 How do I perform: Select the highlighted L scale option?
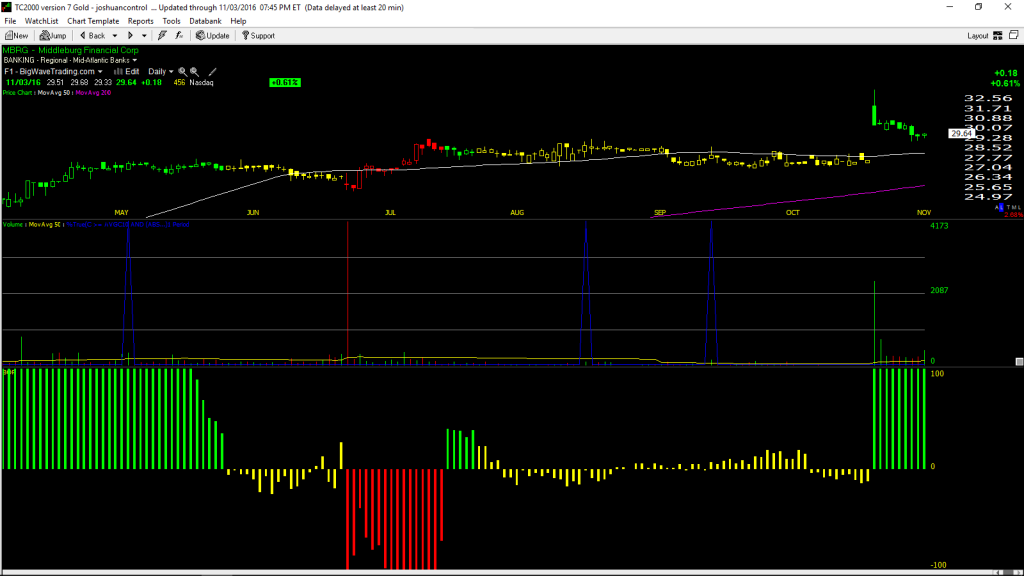point(1002,207)
